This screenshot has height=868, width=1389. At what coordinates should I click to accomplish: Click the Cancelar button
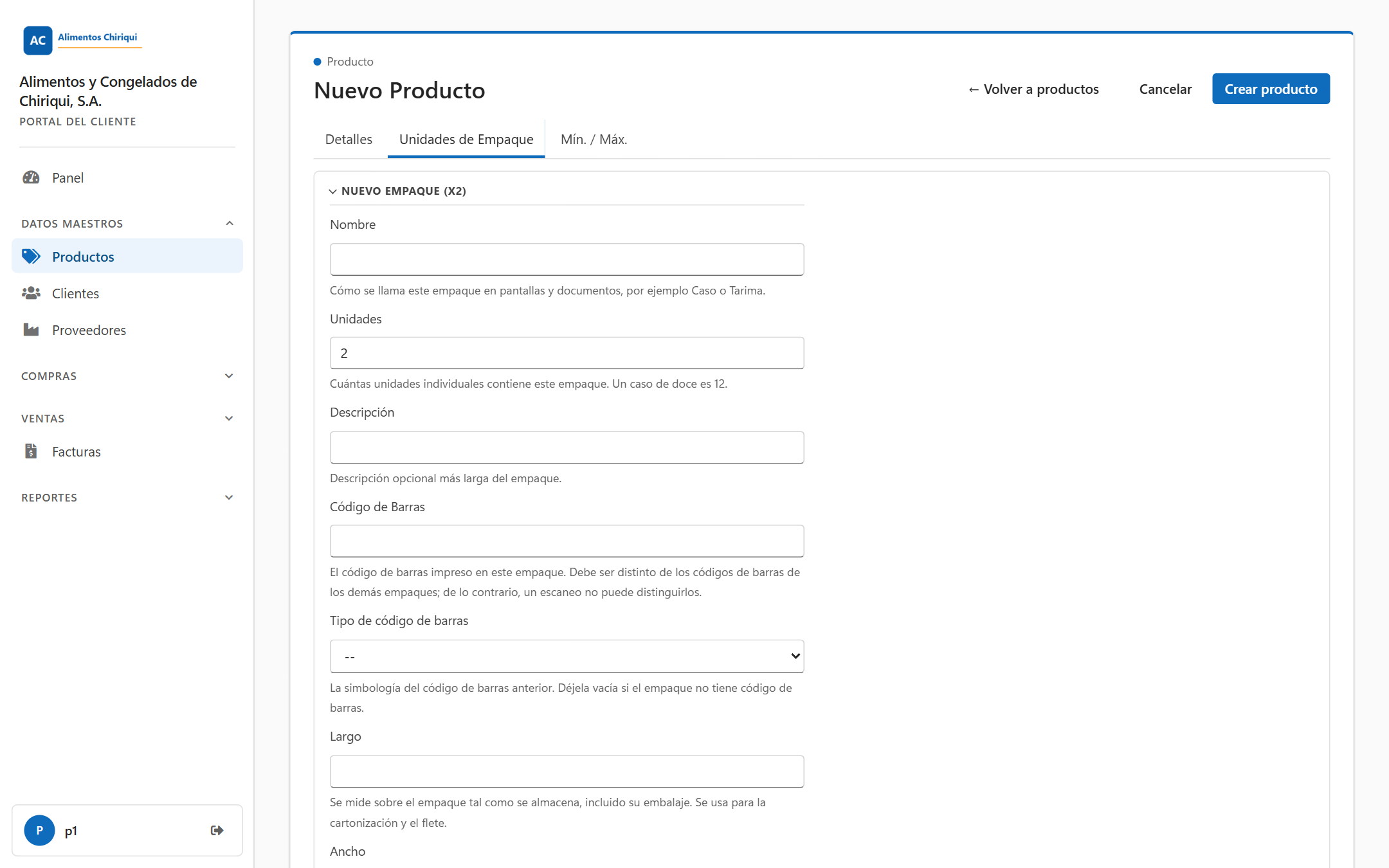click(1165, 89)
